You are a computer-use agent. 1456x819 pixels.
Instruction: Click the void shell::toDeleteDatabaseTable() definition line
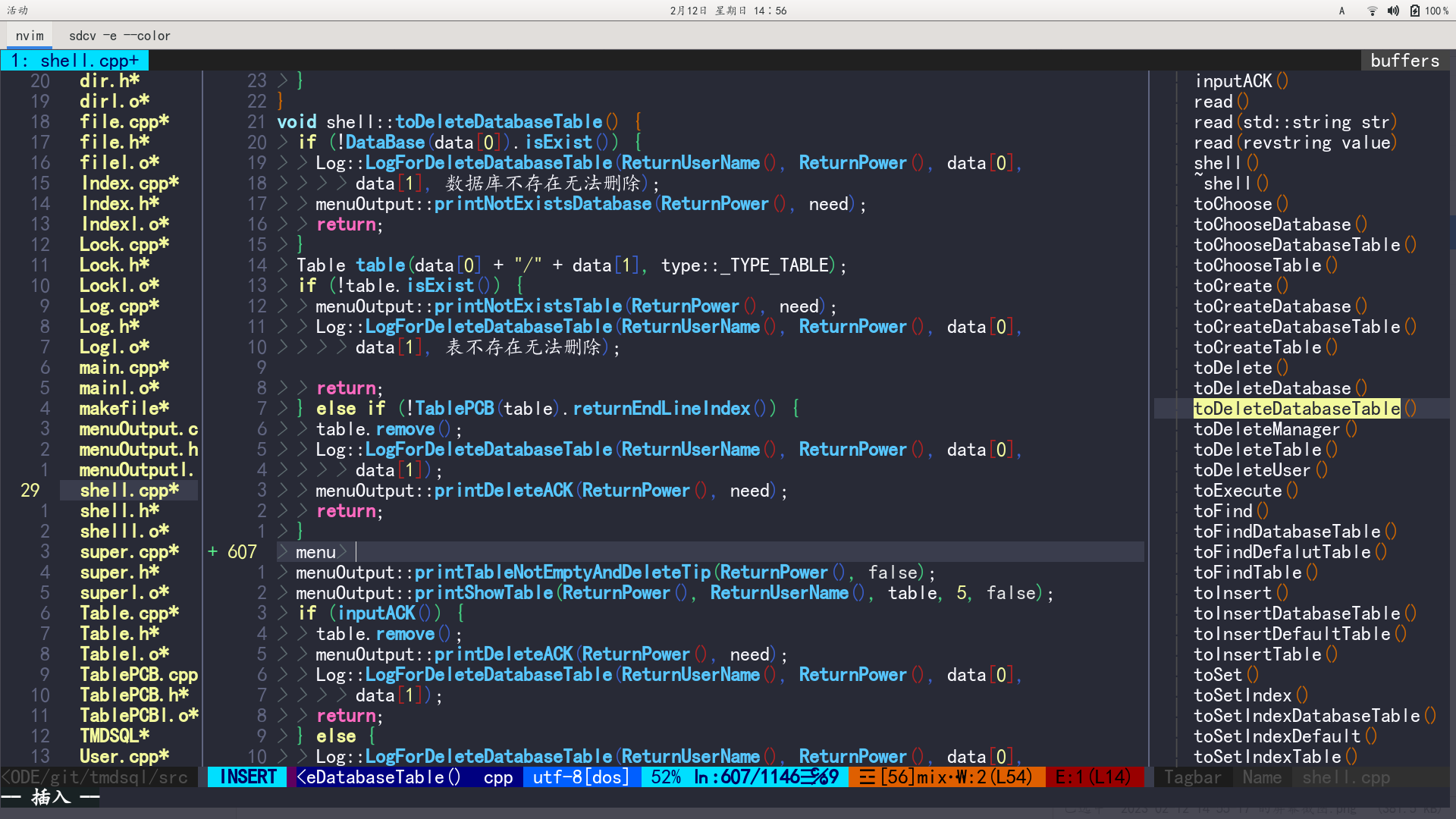tap(460, 122)
